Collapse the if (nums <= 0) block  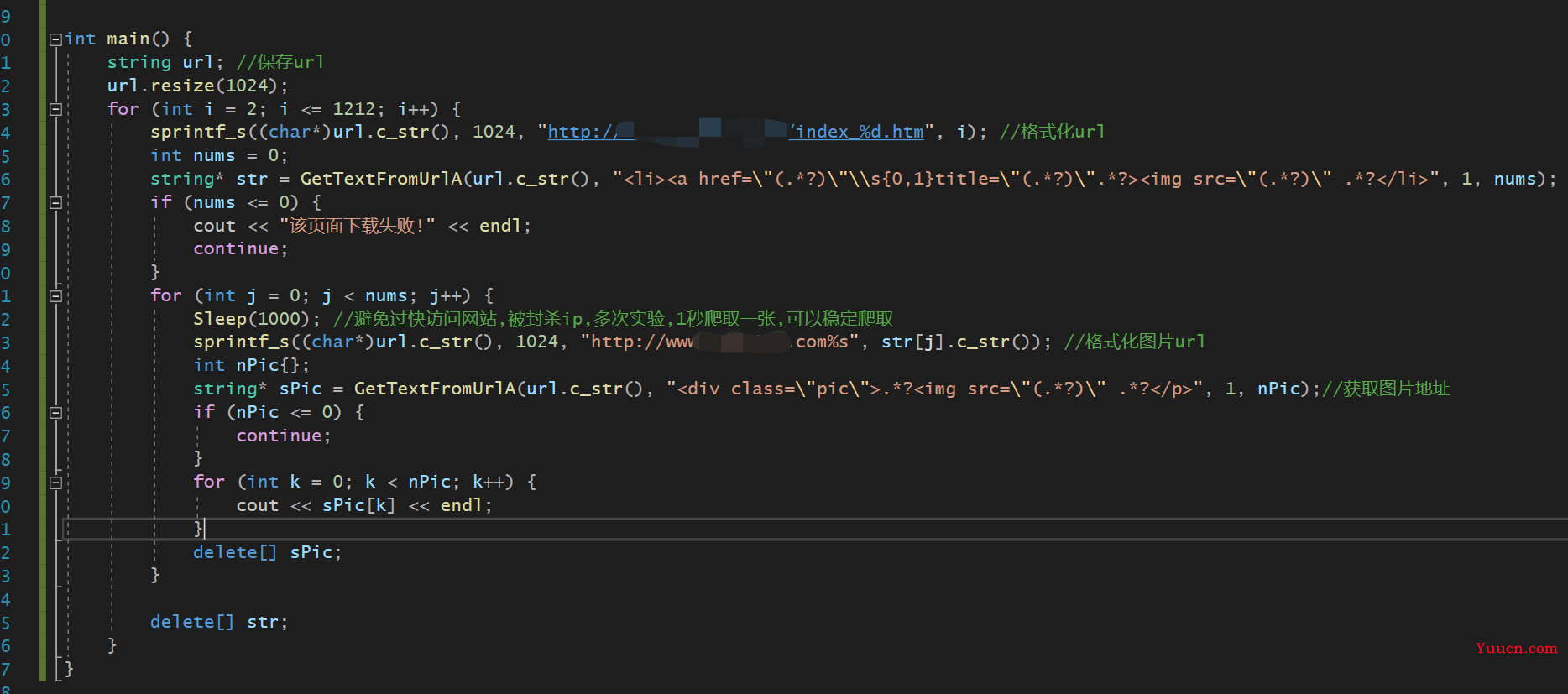[x=55, y=202]
